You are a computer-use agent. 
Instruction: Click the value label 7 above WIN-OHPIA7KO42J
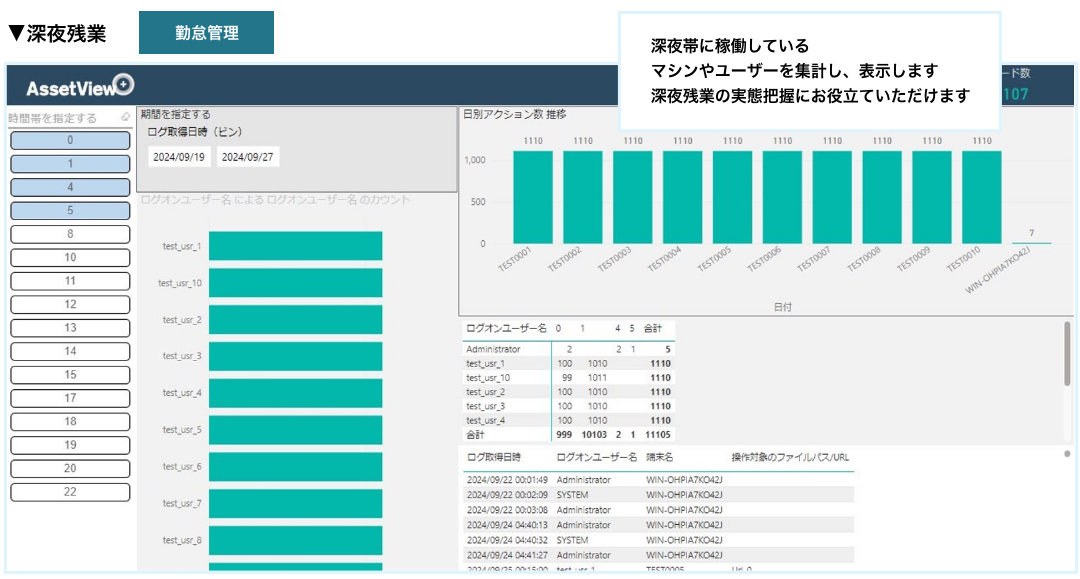1032,233
